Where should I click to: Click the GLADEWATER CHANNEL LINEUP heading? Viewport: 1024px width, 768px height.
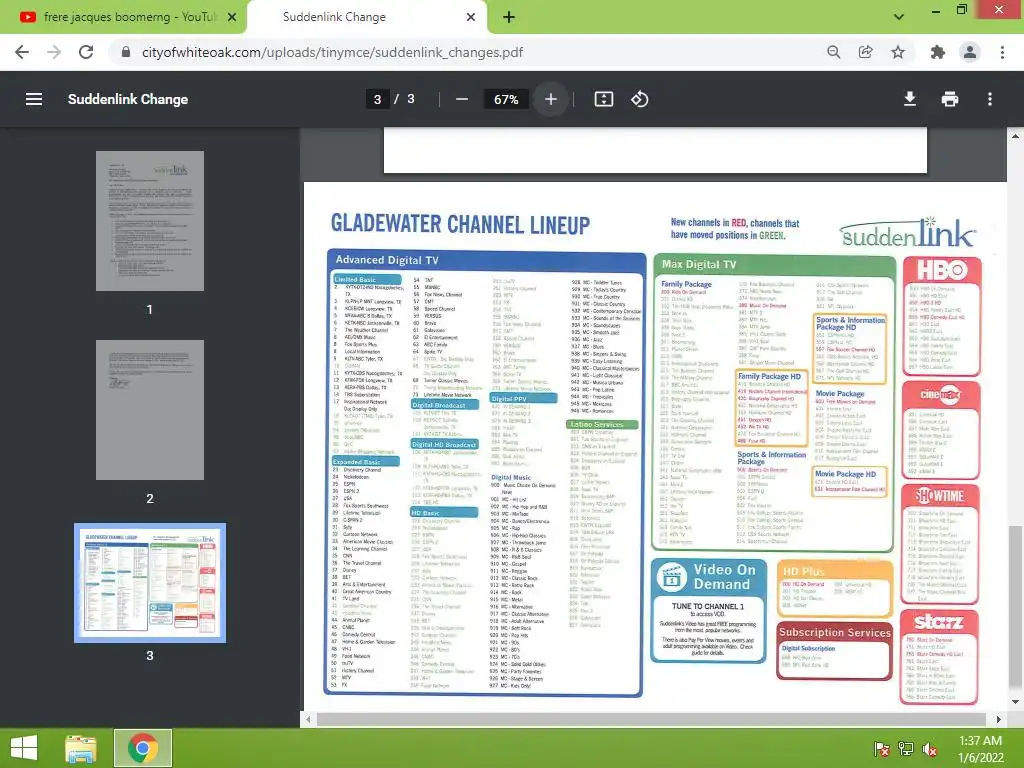tap(460, 224)
